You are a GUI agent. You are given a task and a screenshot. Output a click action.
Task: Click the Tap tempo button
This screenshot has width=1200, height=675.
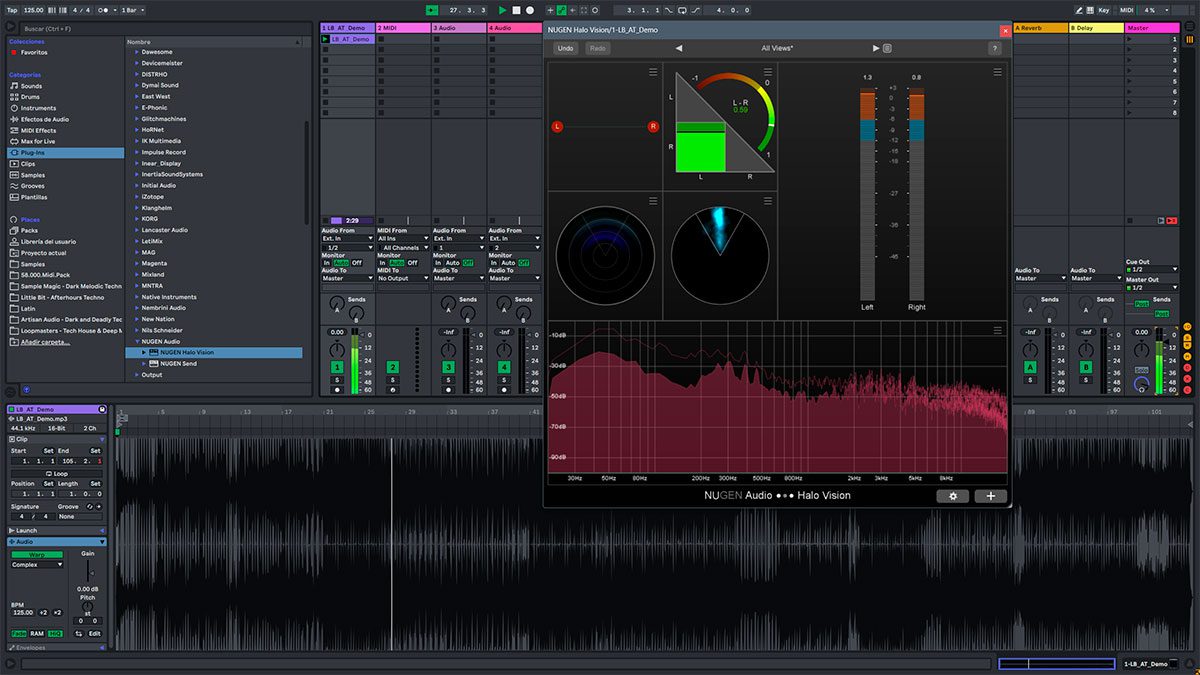point(11,10)
